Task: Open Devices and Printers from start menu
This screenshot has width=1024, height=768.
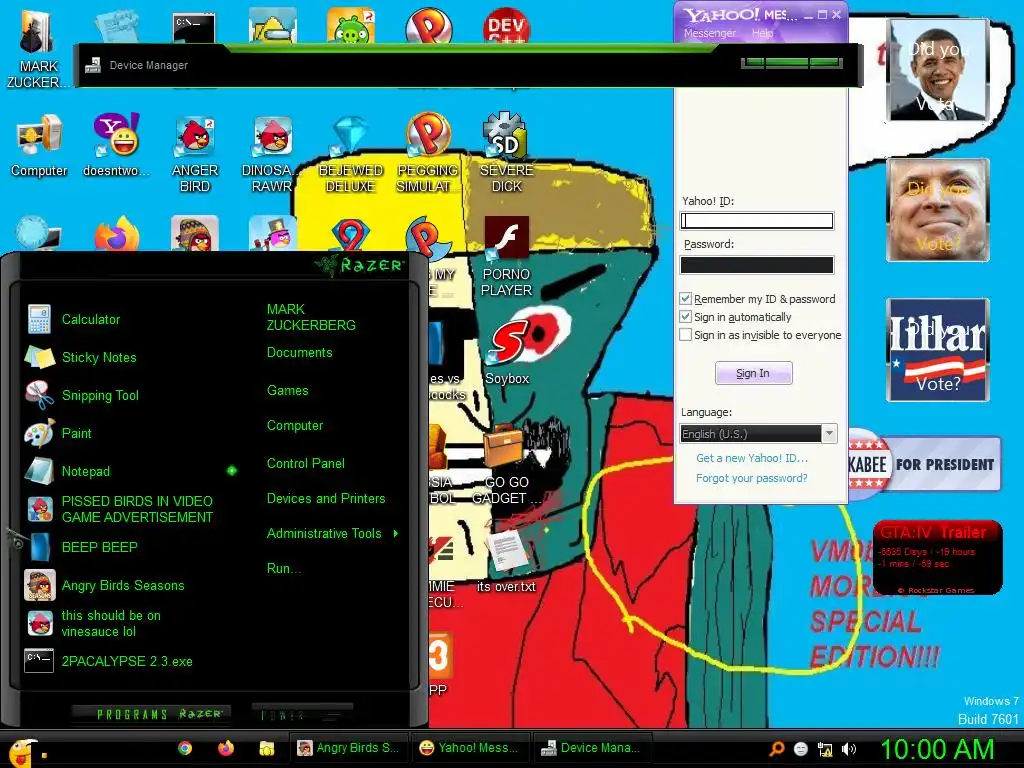Action: click(326, 499)
